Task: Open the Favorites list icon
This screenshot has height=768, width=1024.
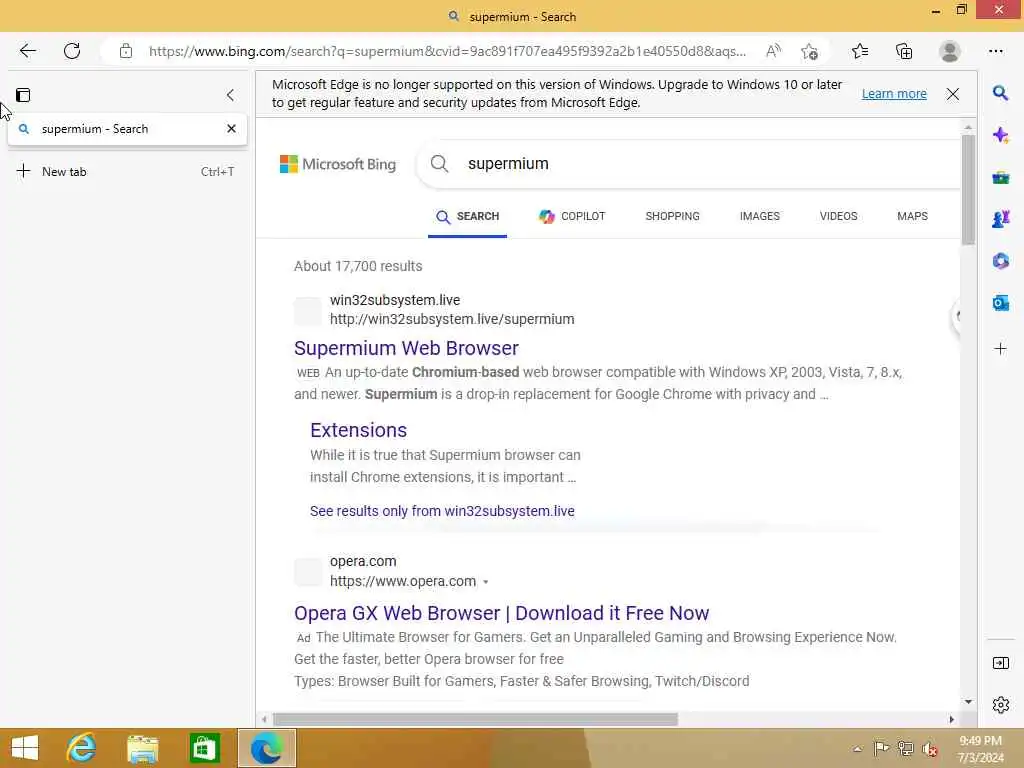Action: pyautogui.click(x=860, y=51)
